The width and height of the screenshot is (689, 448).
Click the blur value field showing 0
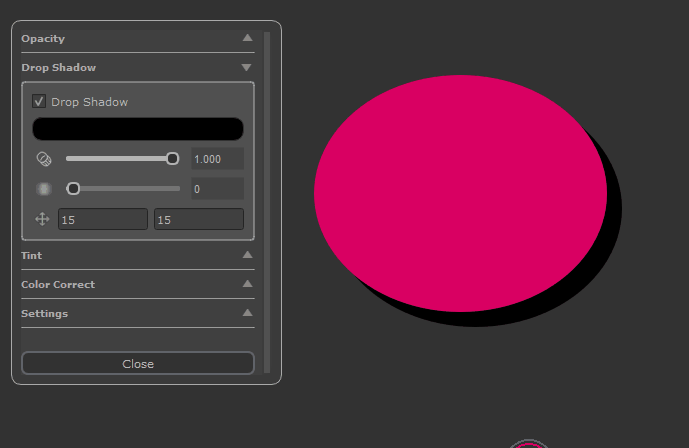(x=217, y=189)
